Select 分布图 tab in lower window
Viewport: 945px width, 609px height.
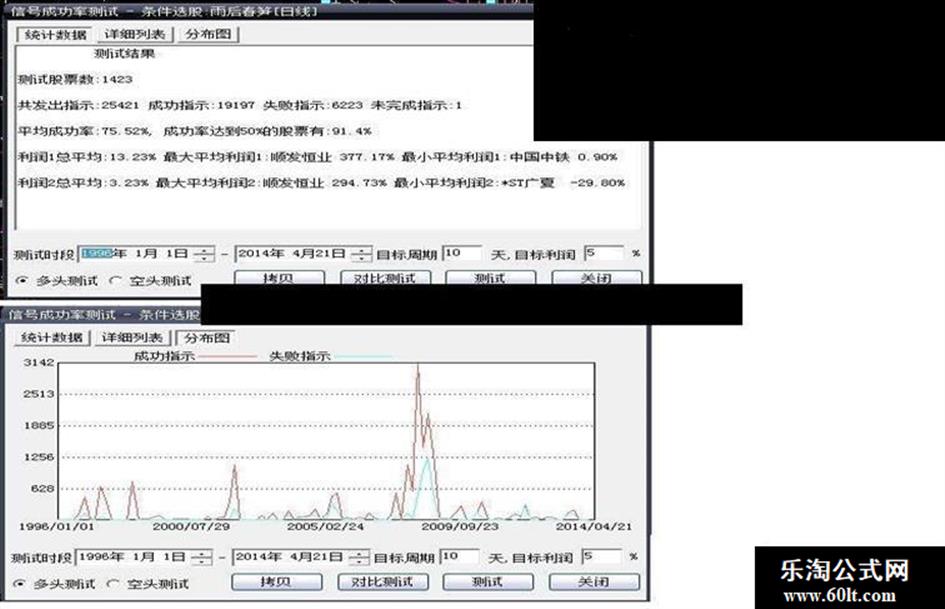click(207, 338)
